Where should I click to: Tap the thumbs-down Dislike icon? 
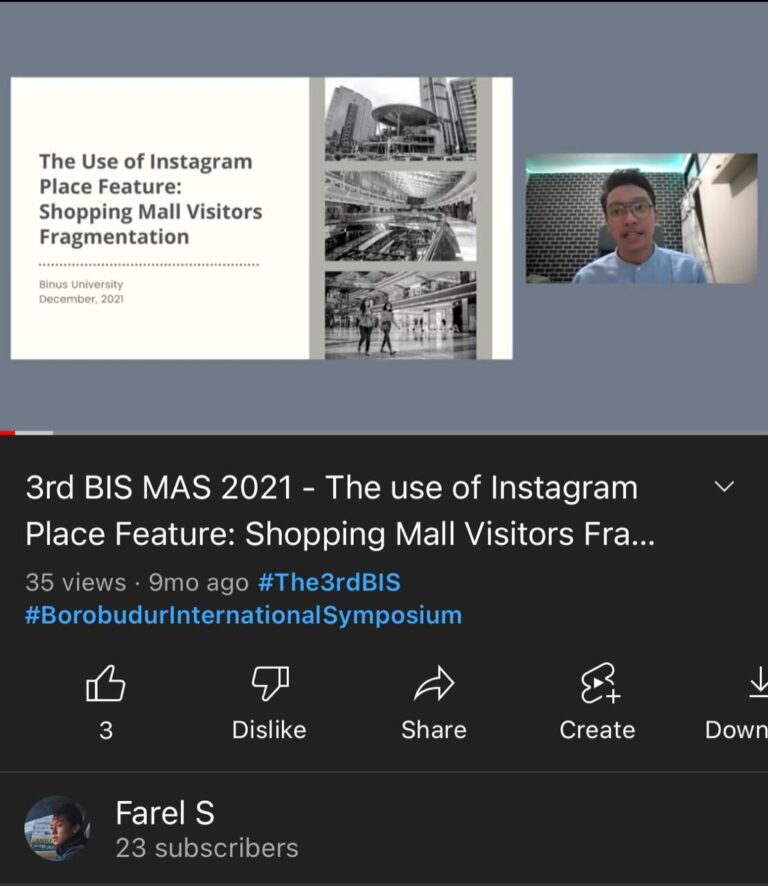(x=270, y=683)
